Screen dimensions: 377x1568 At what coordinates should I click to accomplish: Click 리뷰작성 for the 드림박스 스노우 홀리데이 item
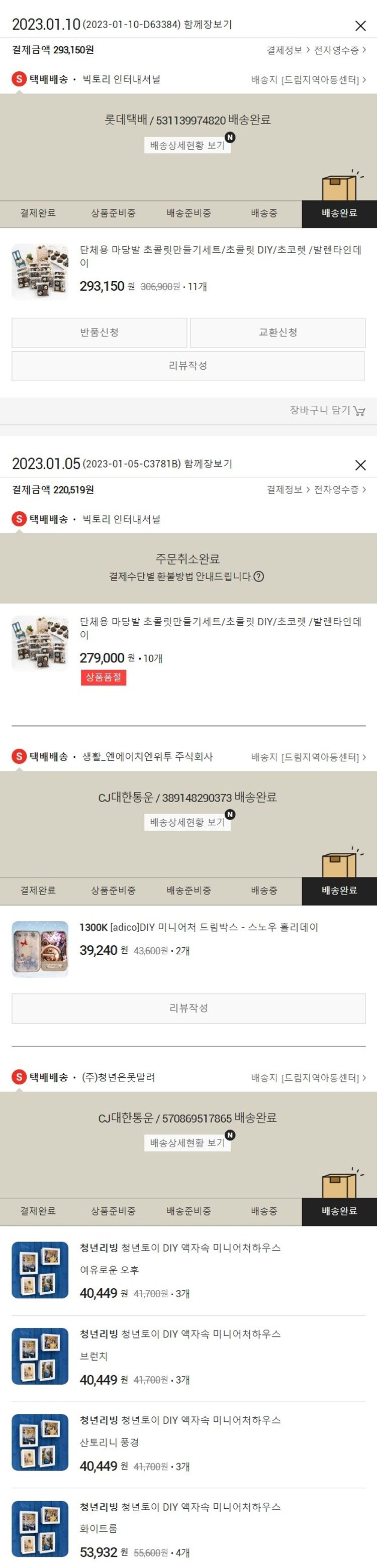coord(188,1009)
